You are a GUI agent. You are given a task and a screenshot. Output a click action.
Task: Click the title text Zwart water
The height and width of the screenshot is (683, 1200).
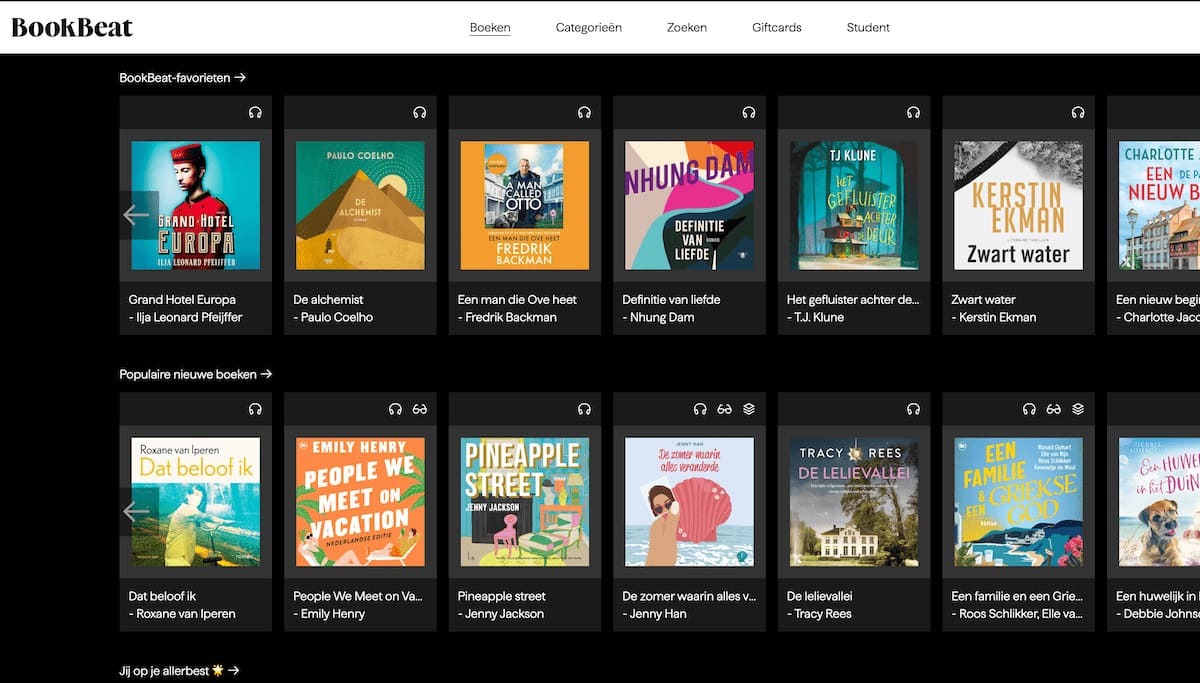[x=984, y=299]
